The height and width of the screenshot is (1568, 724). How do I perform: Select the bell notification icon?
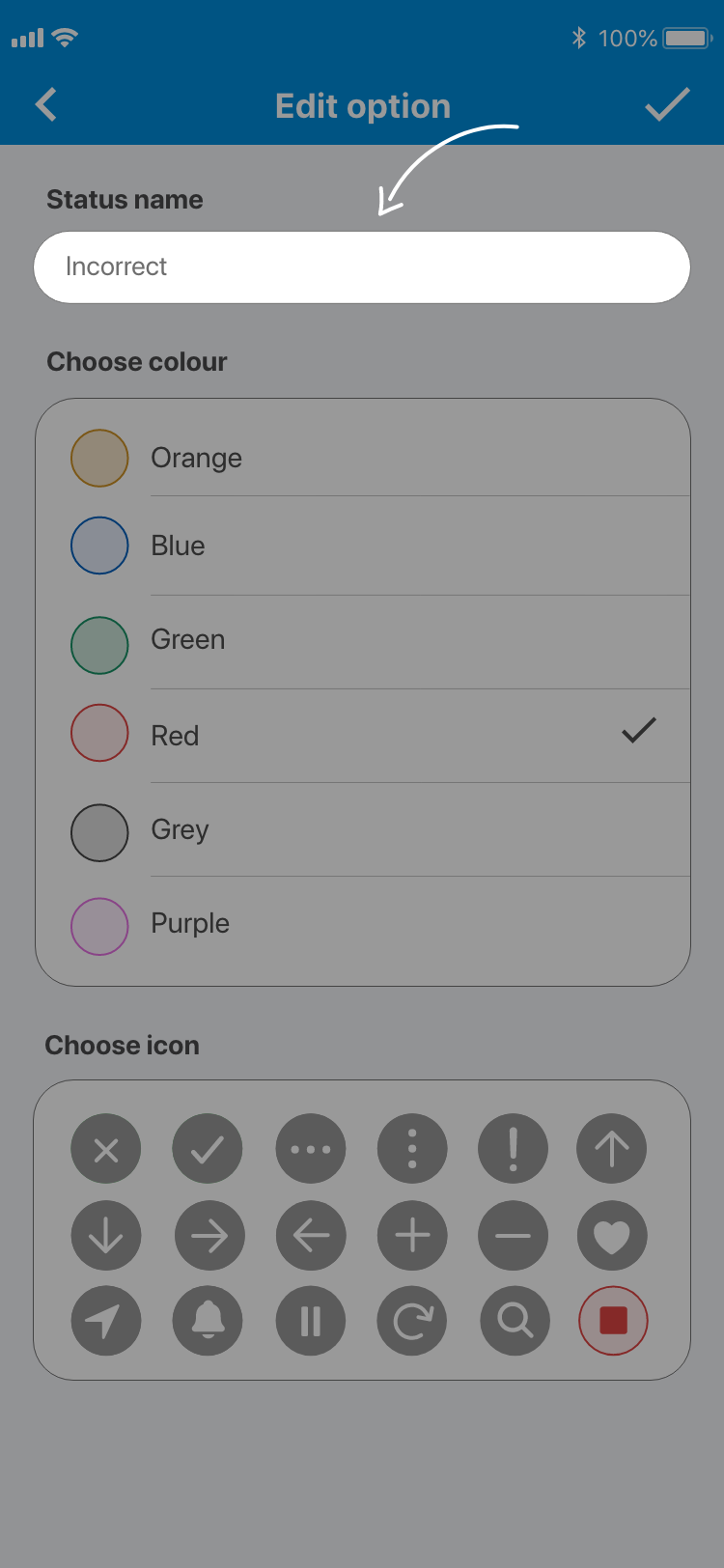pyautogui.click(x=208, y=1320)
